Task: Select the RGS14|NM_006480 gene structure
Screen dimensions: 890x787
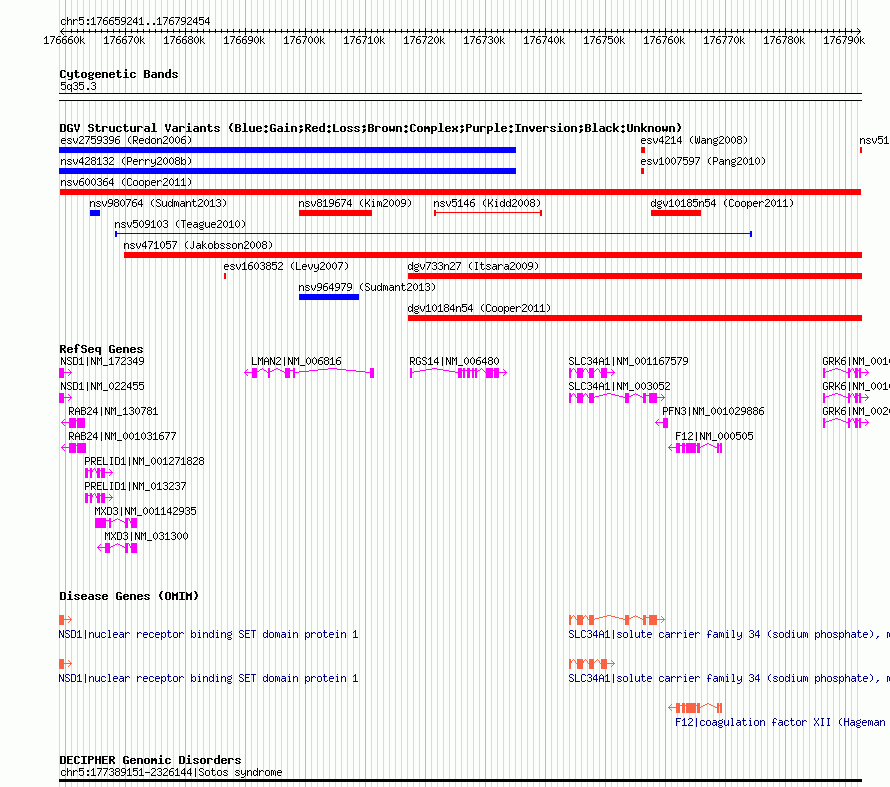Action: [x=458, y=373]
